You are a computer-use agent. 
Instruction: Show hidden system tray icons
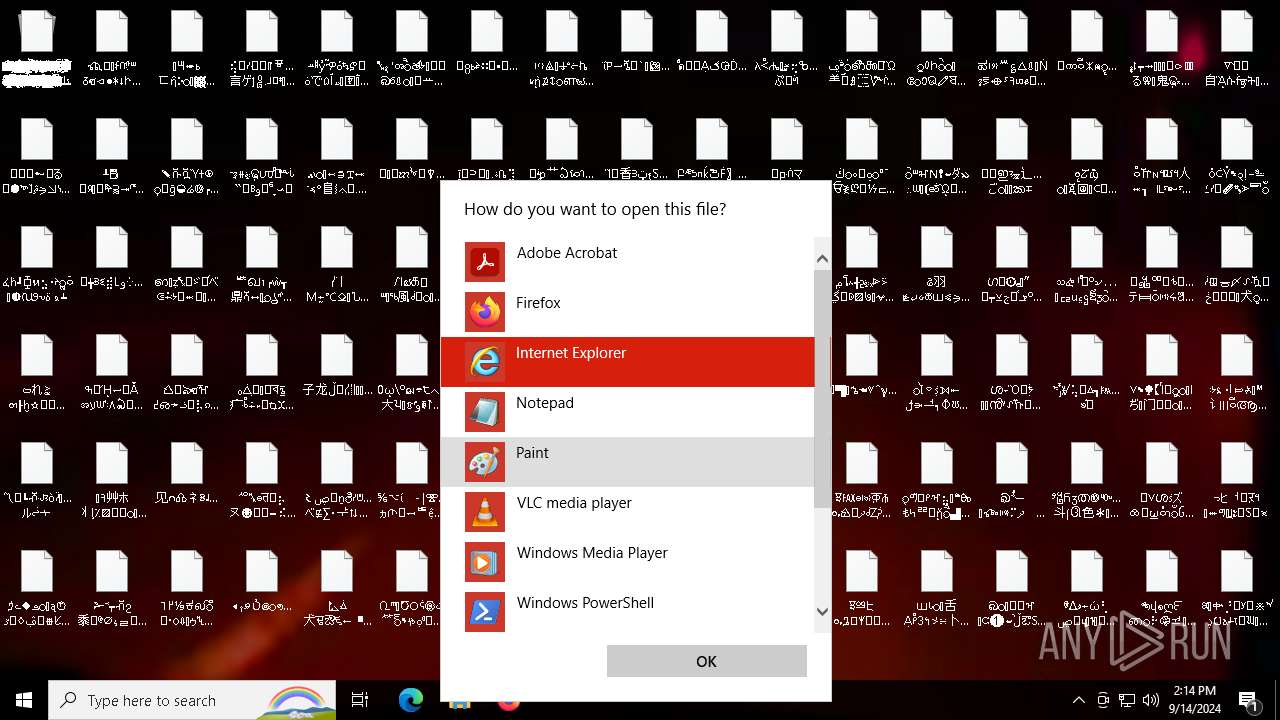click(1078, 700)
